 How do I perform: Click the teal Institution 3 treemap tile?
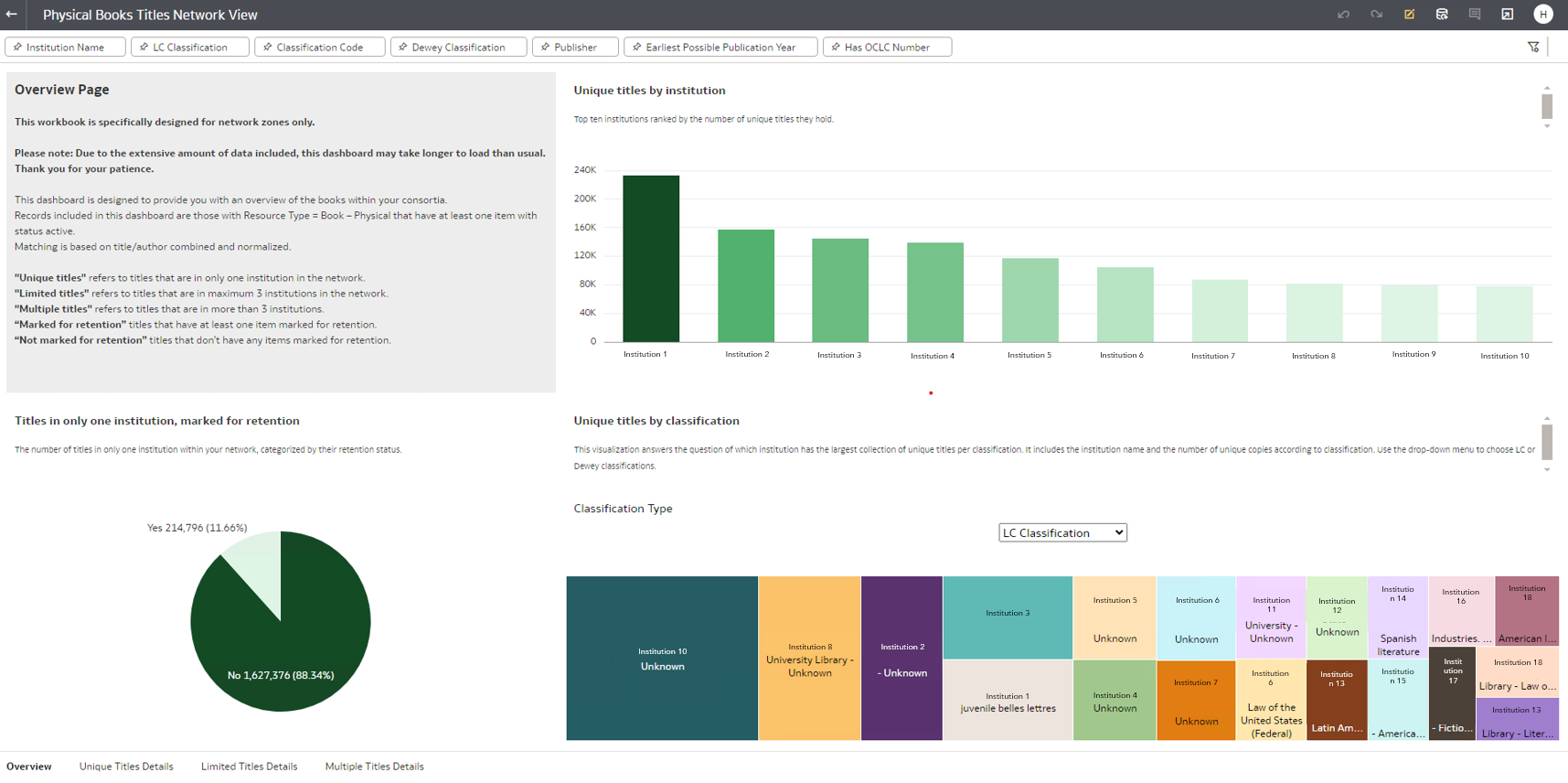coord(1008,617)
